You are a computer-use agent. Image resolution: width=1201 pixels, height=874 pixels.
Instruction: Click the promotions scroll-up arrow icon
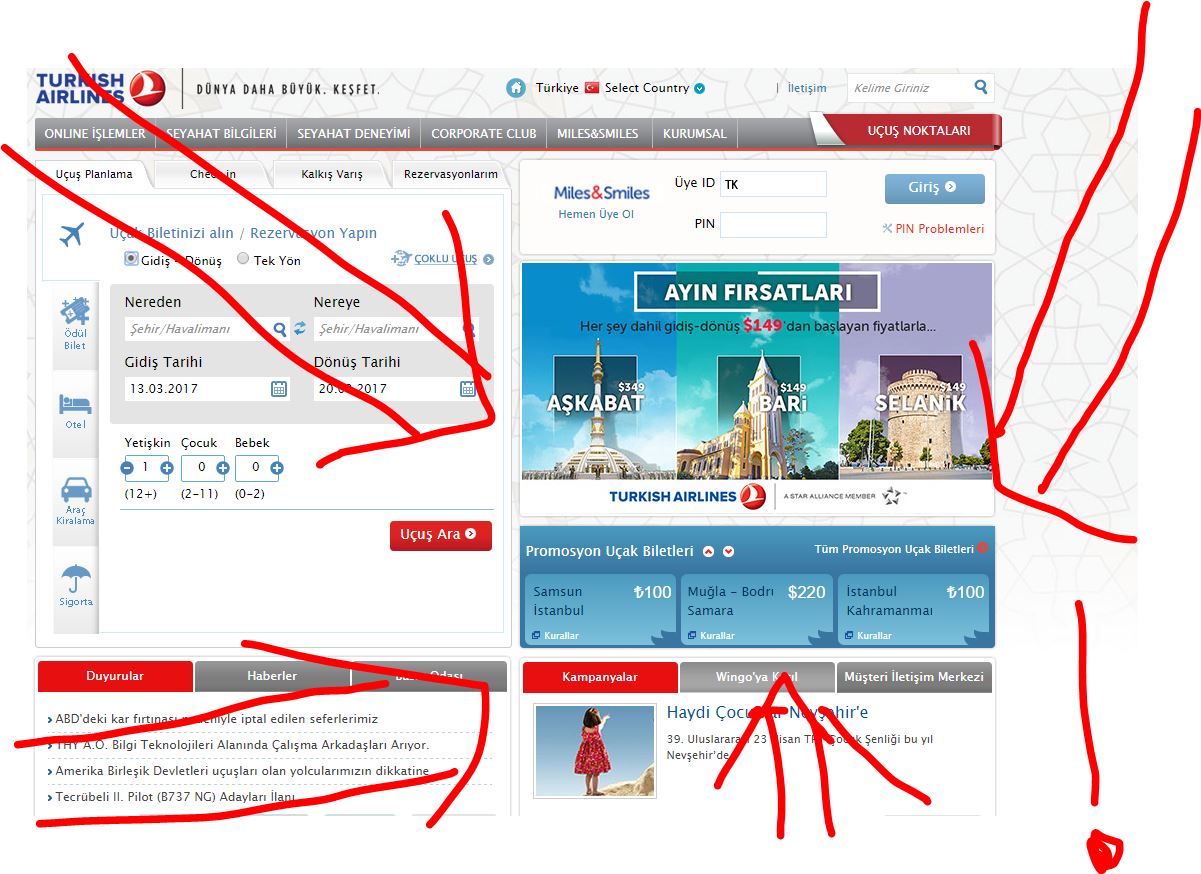click(x=708, y=551)
